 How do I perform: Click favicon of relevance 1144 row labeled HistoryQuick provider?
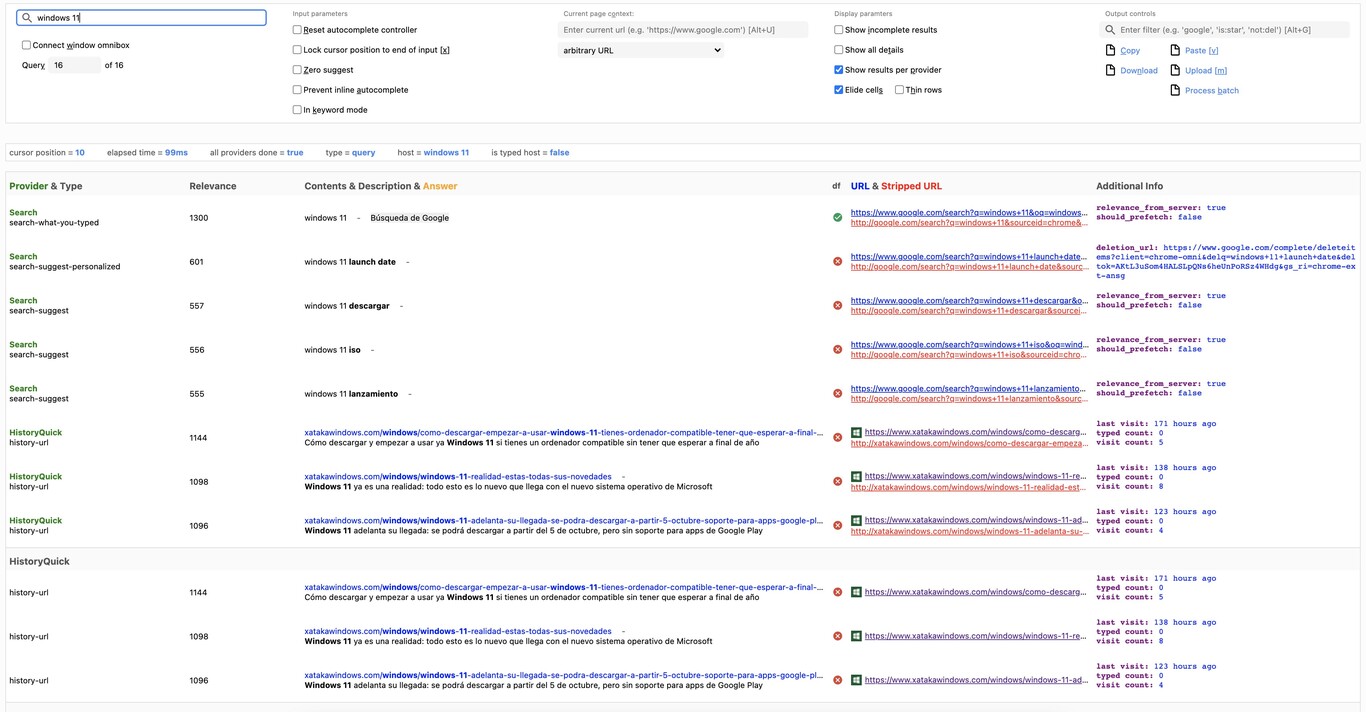coord(856,432)
